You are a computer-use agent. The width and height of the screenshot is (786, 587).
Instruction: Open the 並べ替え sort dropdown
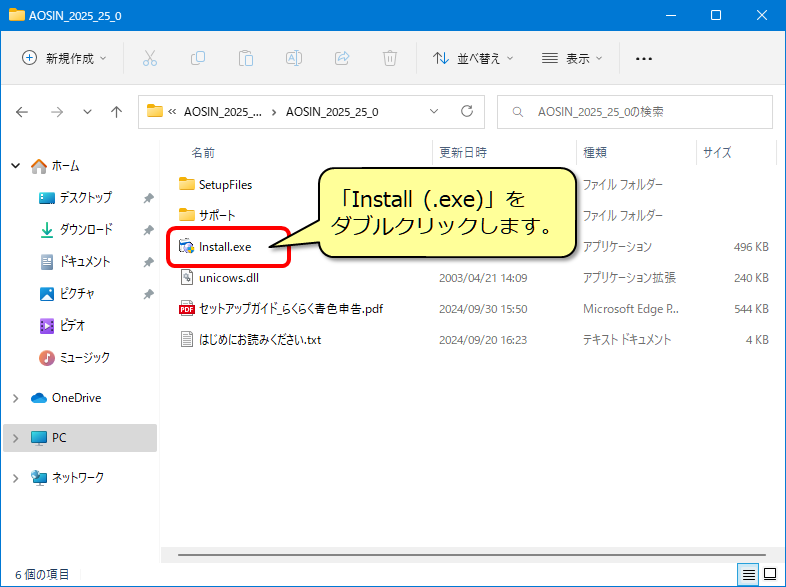click(x=473, y=58)
